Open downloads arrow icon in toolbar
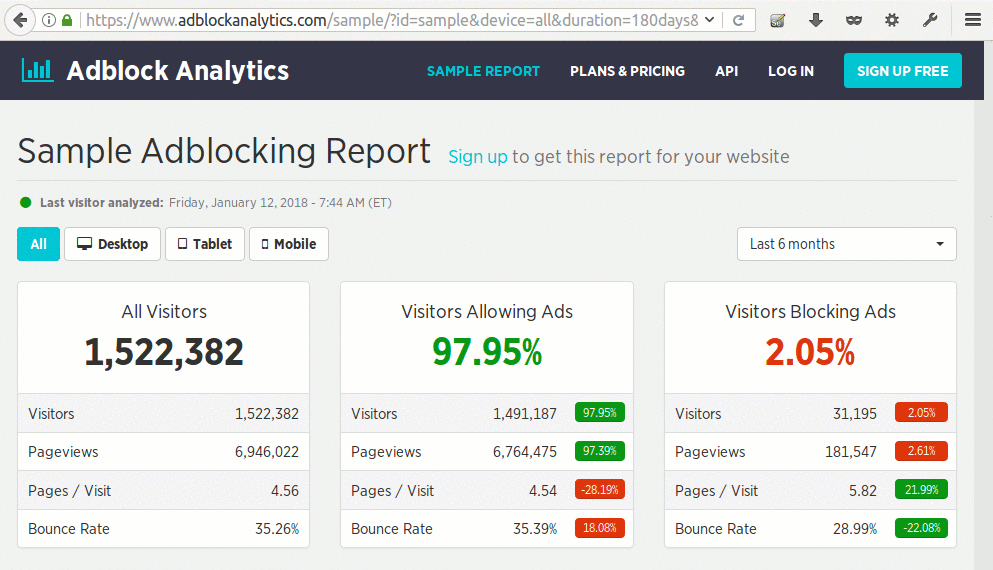The width and height of the screenshot is (993, 570). tap(816, 20)
